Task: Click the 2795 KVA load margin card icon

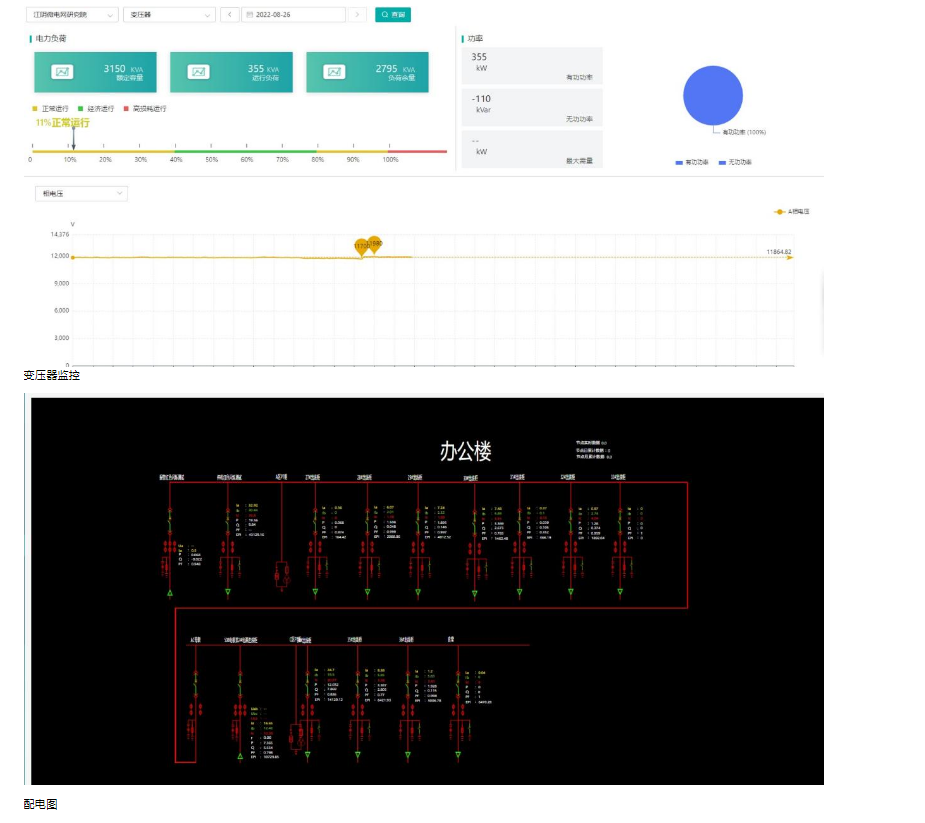Action: [335, 72]
